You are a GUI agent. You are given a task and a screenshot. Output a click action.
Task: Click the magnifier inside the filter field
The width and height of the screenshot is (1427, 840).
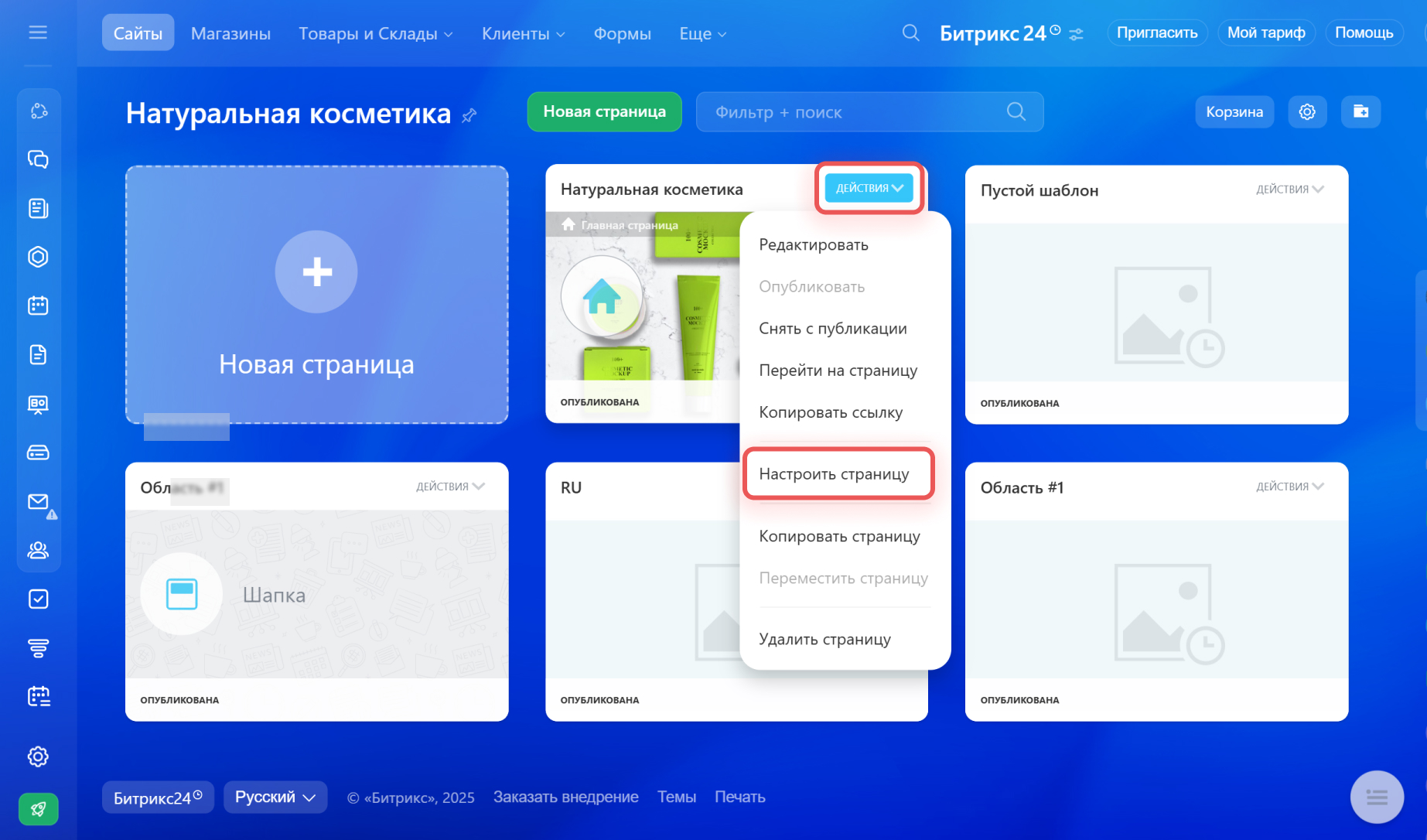[1016, 112]
